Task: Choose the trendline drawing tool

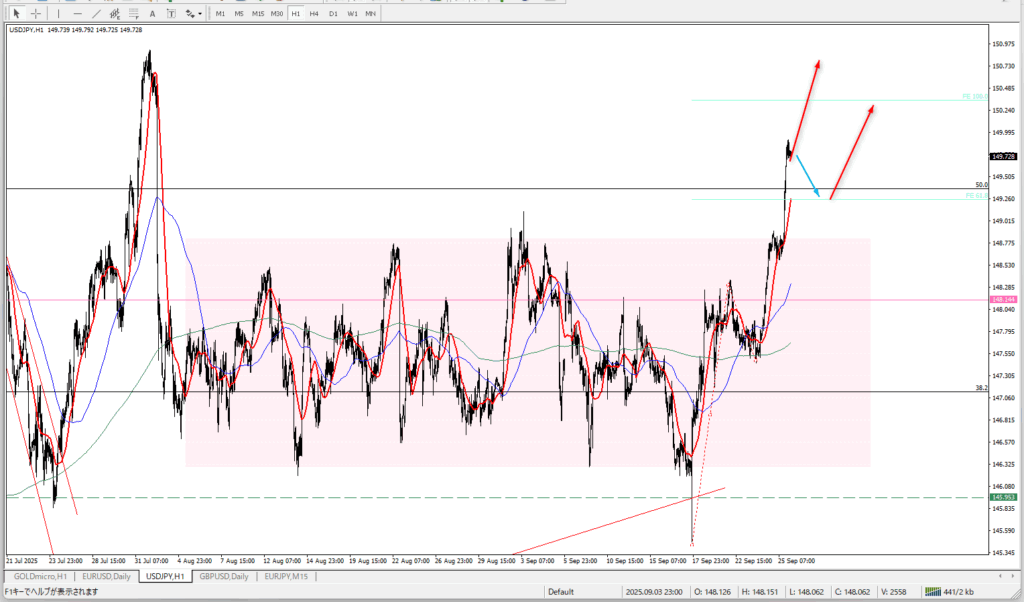Action: pos(97,13)
